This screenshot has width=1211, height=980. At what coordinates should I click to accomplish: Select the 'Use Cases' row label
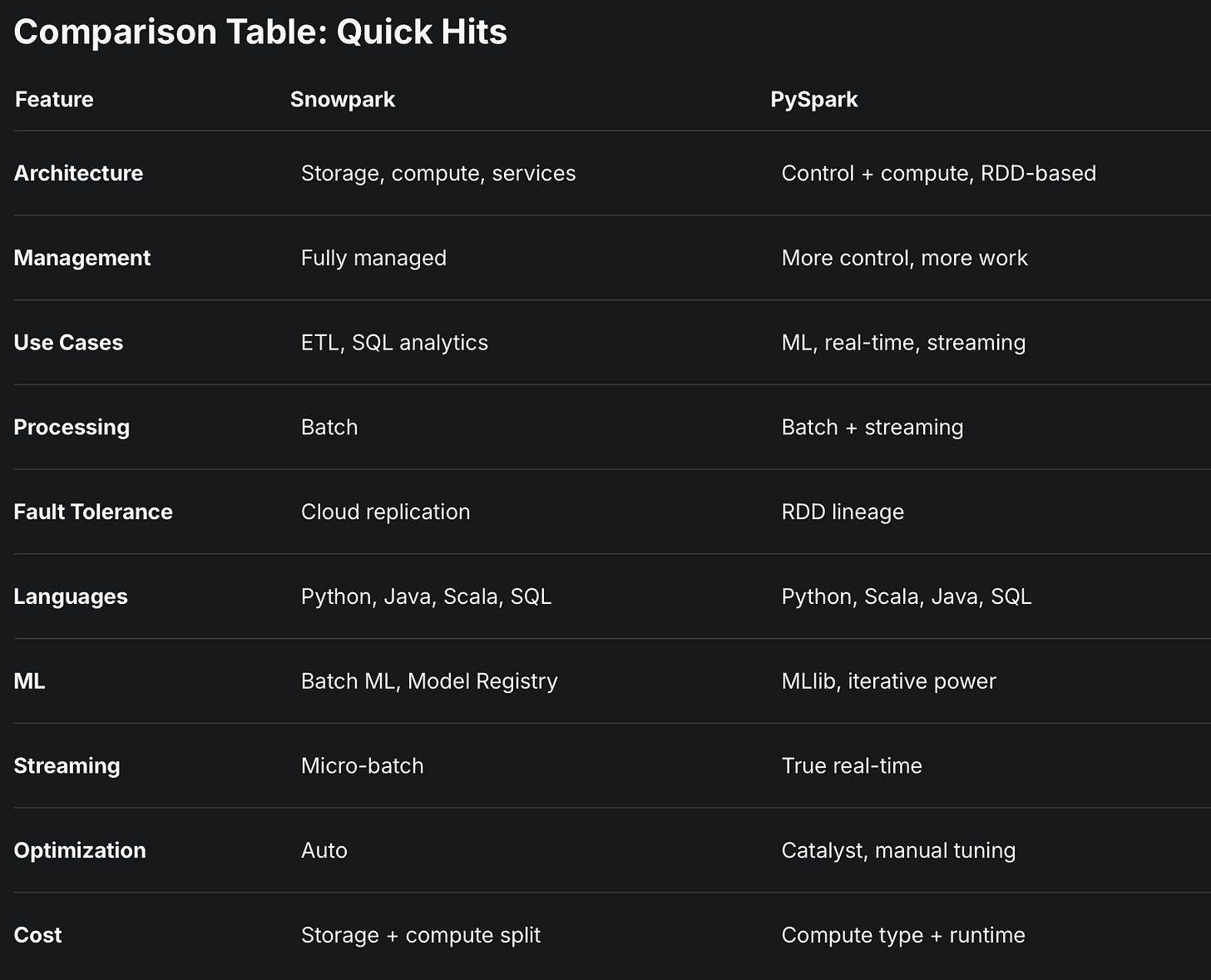[x=68, y=343]
